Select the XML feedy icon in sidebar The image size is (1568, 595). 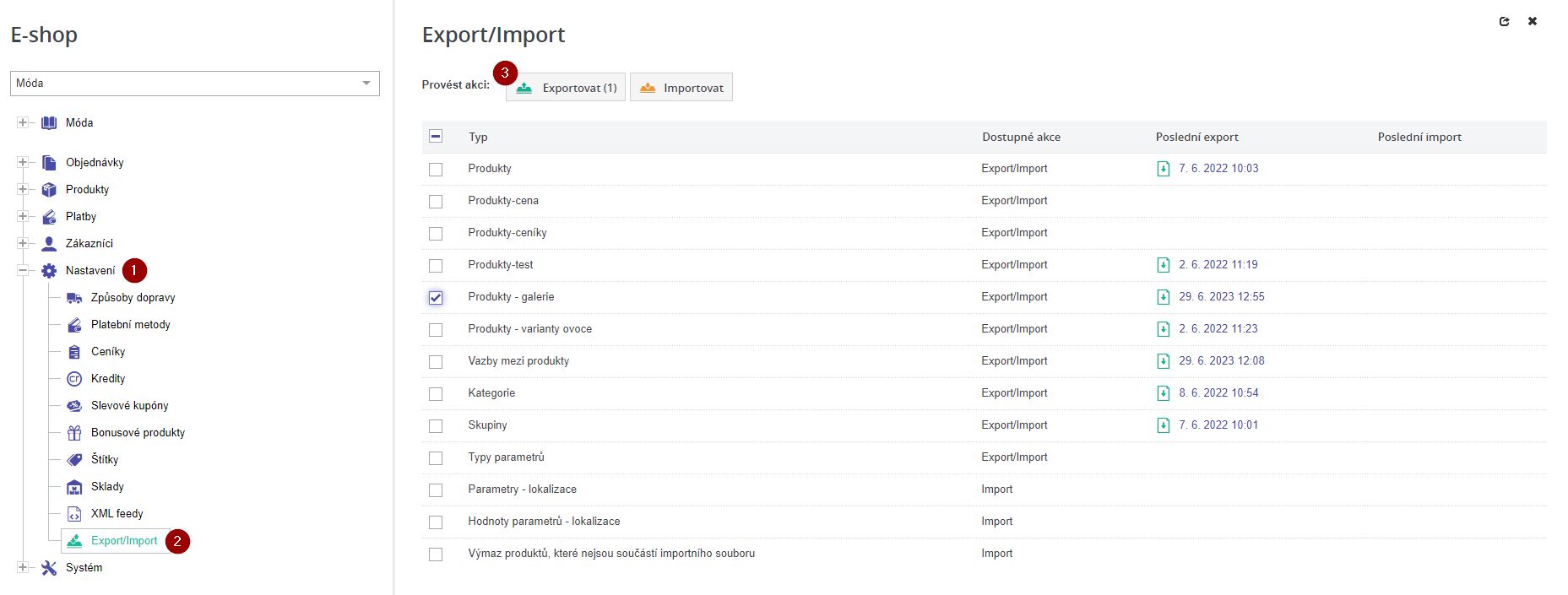(74, 513)
